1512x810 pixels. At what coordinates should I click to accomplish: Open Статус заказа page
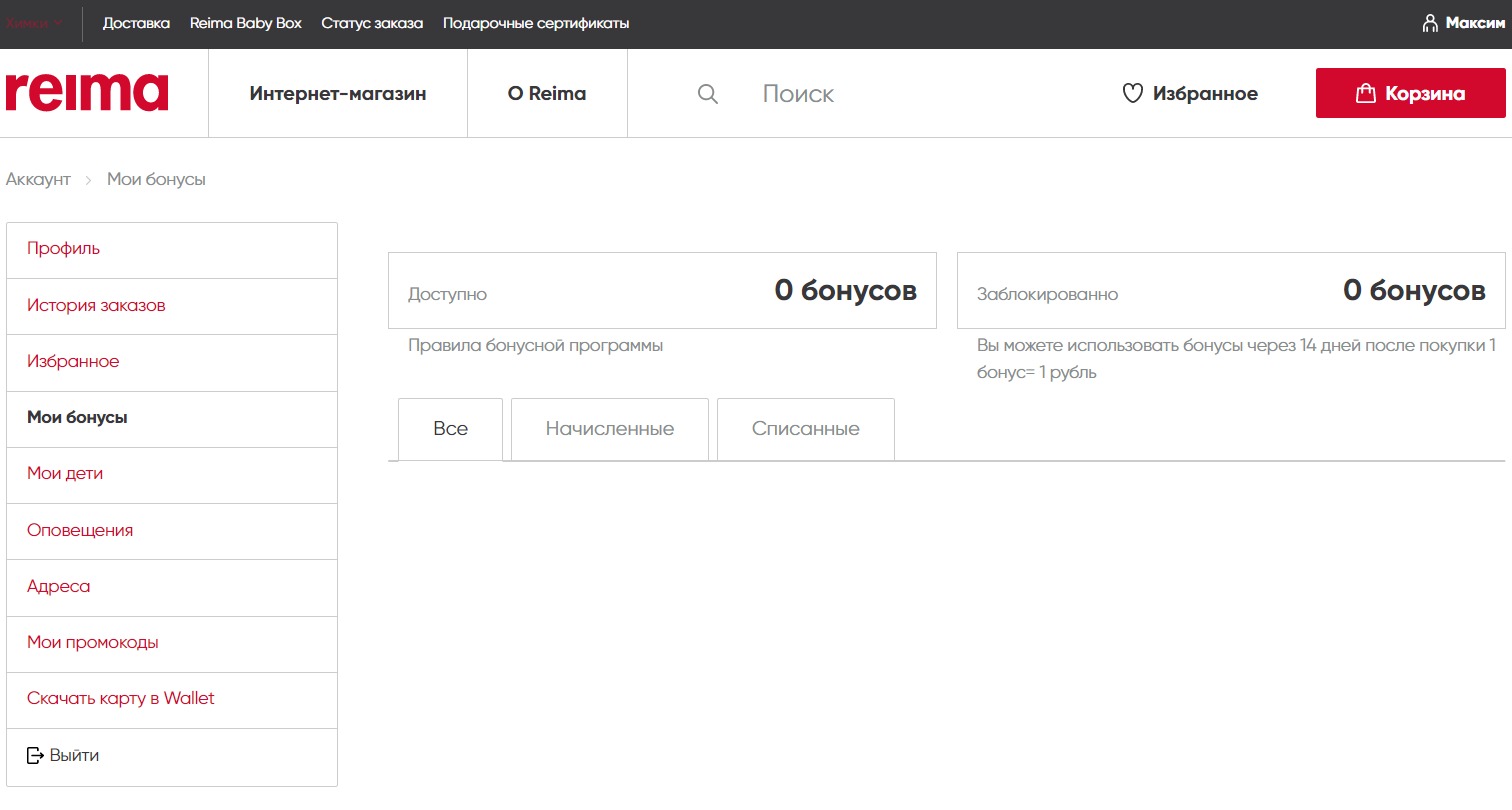372,23
